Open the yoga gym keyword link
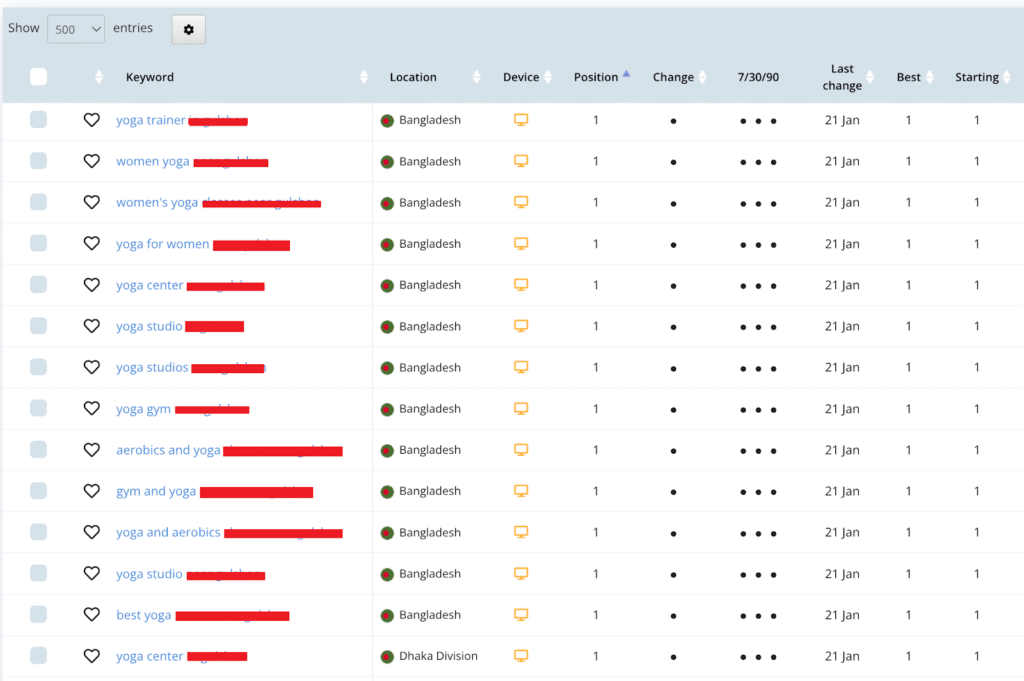 (143, 409)
